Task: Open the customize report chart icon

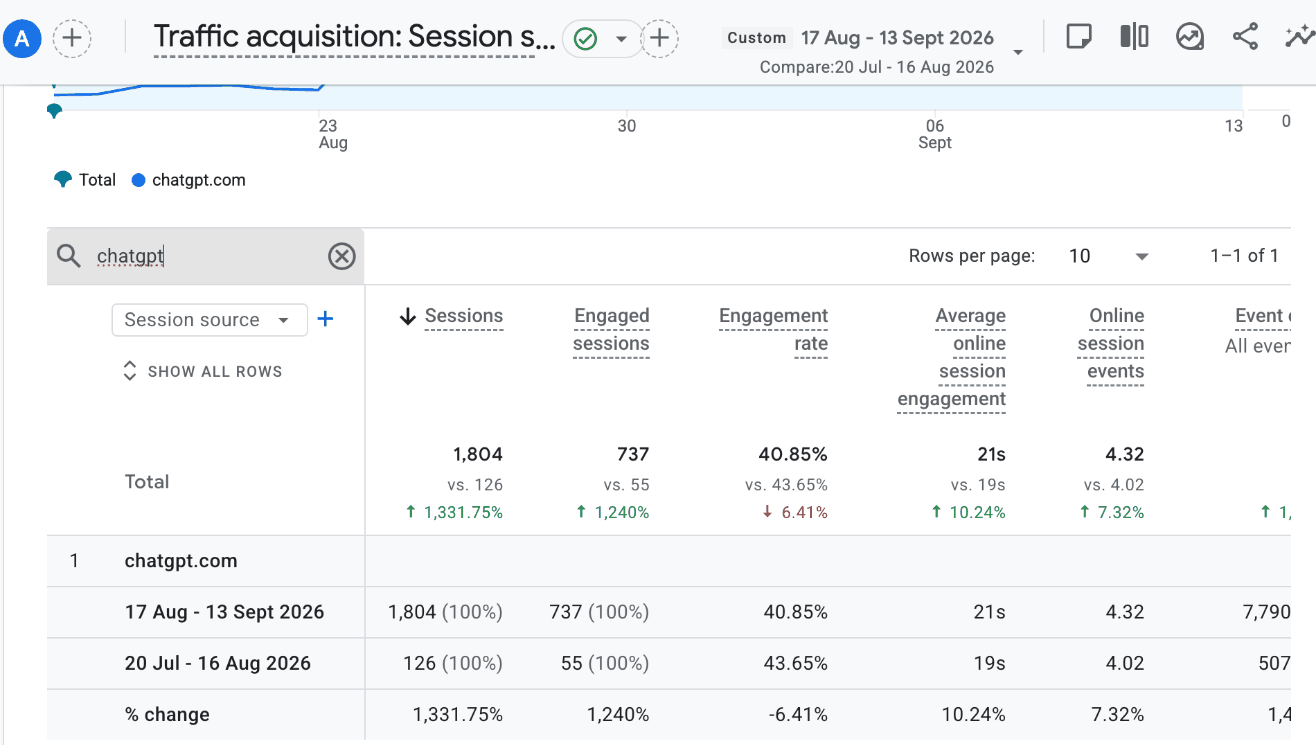Action: tap(1190, 37)
